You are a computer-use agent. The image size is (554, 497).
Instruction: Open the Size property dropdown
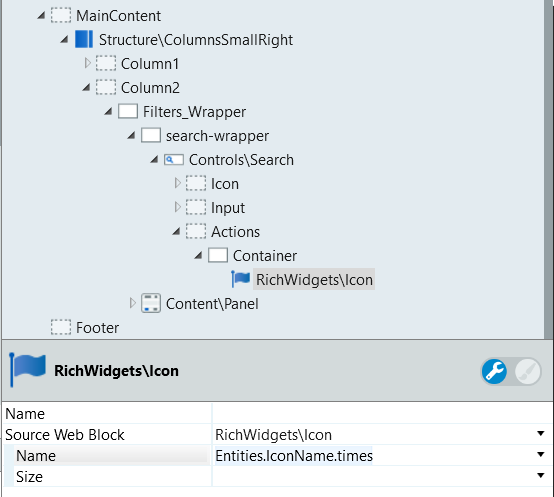[x=541, y=476]
